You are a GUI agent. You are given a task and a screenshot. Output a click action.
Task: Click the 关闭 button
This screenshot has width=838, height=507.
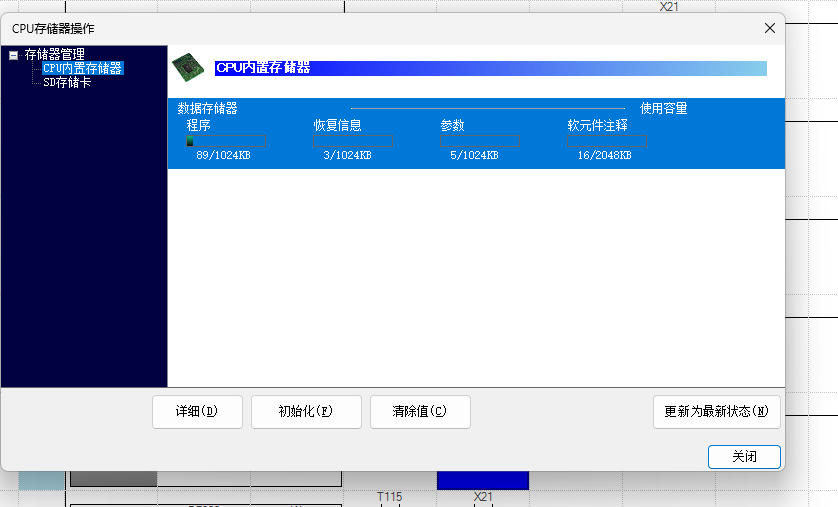tap(743, 456)
